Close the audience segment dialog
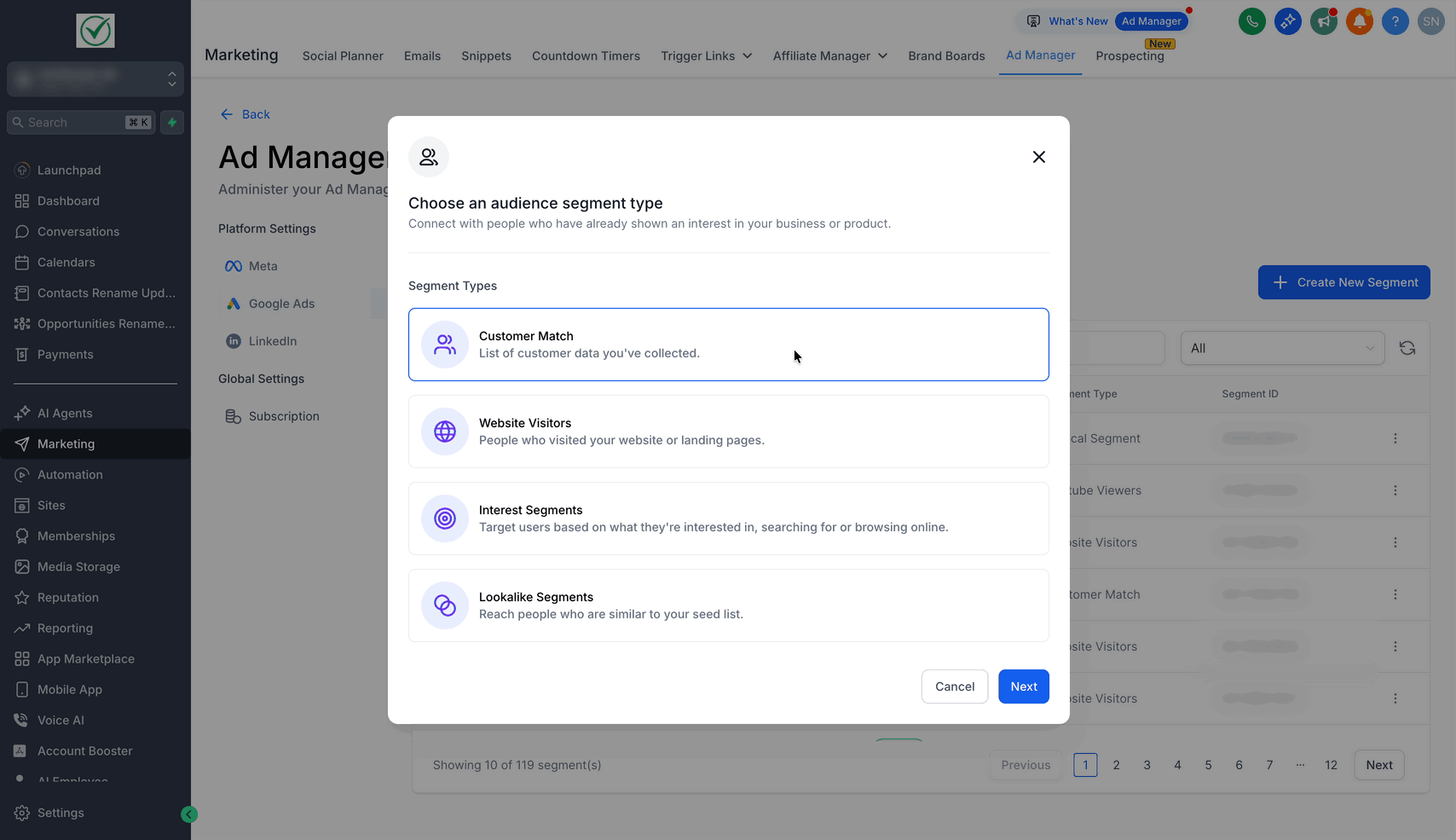 1038,157
